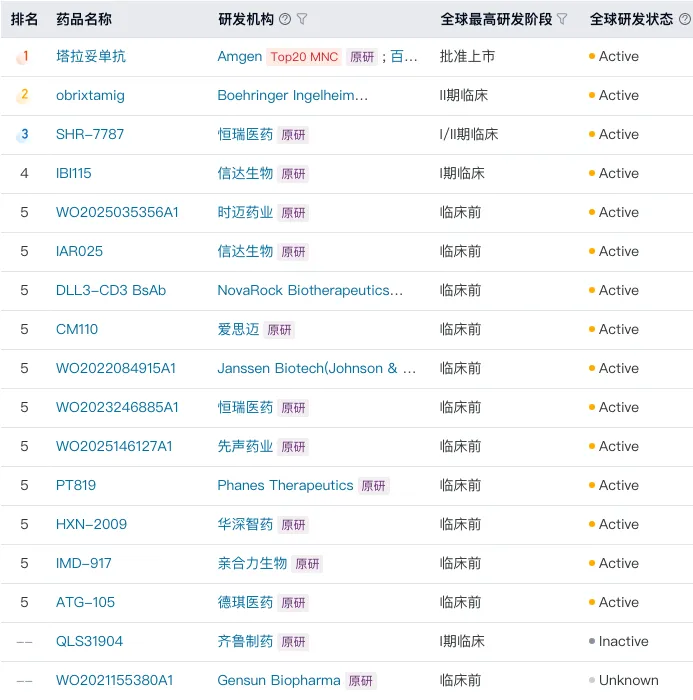The image size is (693, 700).
Task: Click the 药品名称 column header
Action: pos(84,19)
